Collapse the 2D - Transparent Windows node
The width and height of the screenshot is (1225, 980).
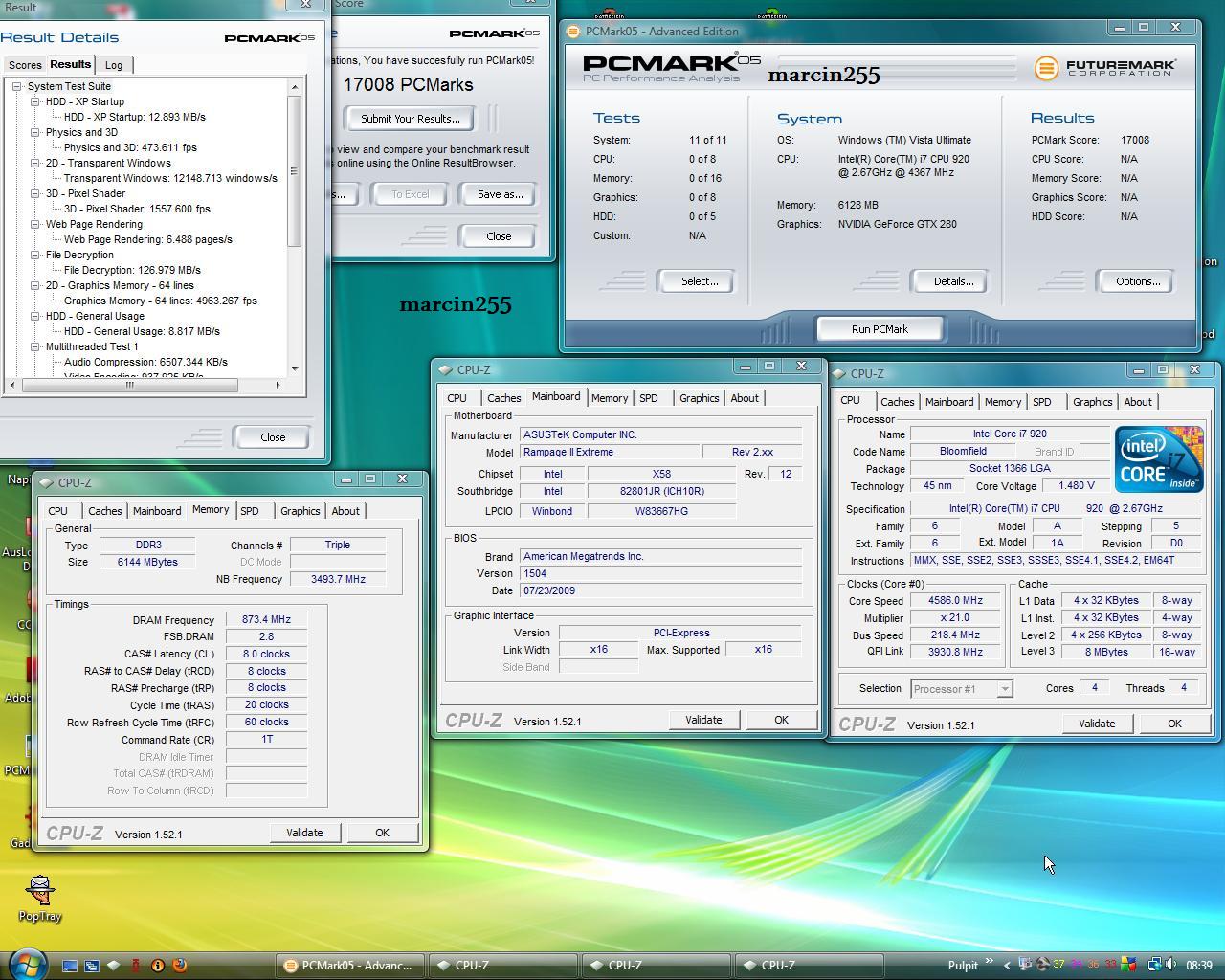point(34,163)
